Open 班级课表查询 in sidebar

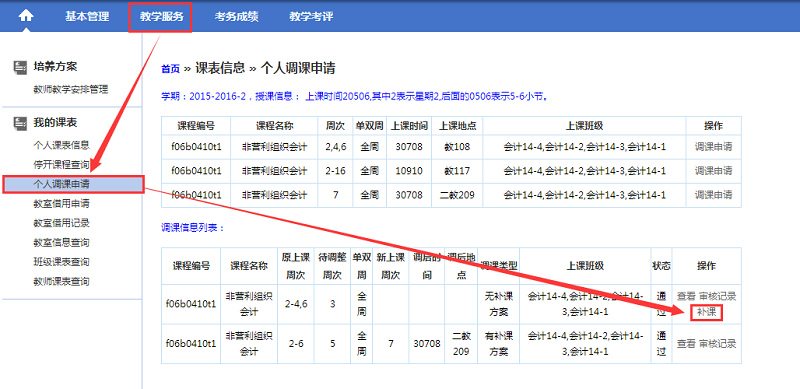pos(61,262)
